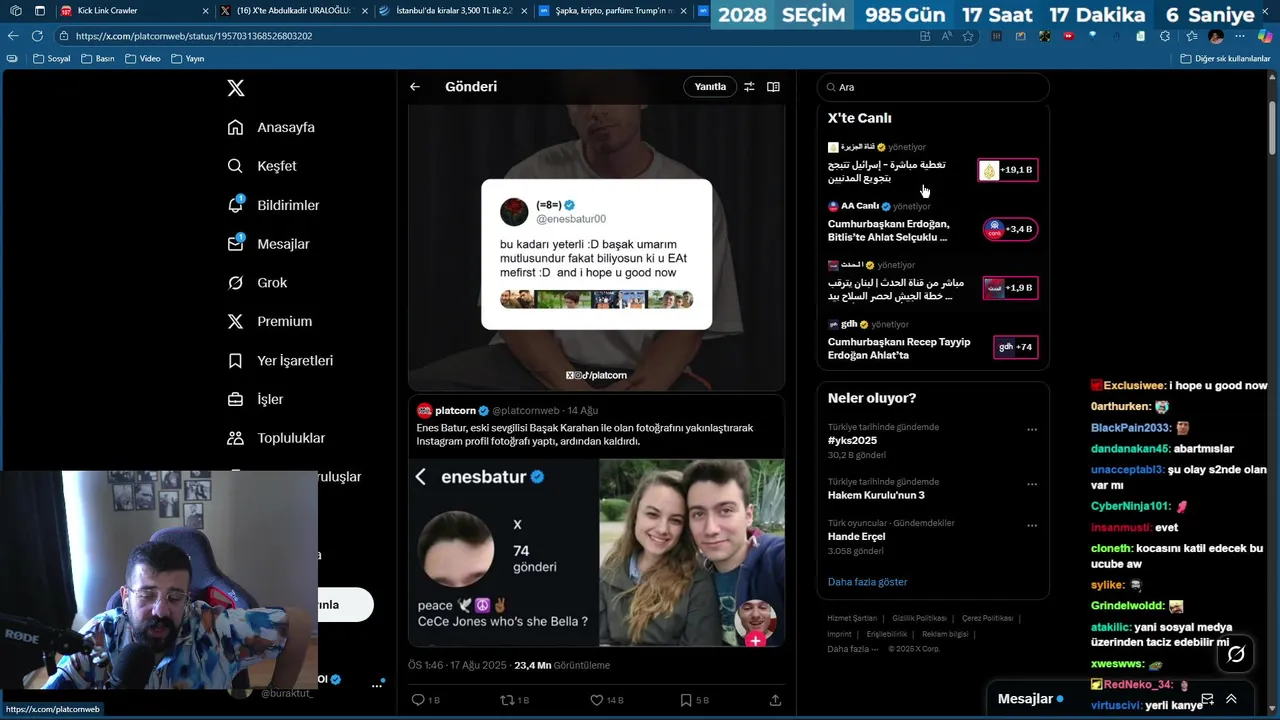Click the back arrow next to Gönderi
This screenshot has width=1280, height=720.
415,87
